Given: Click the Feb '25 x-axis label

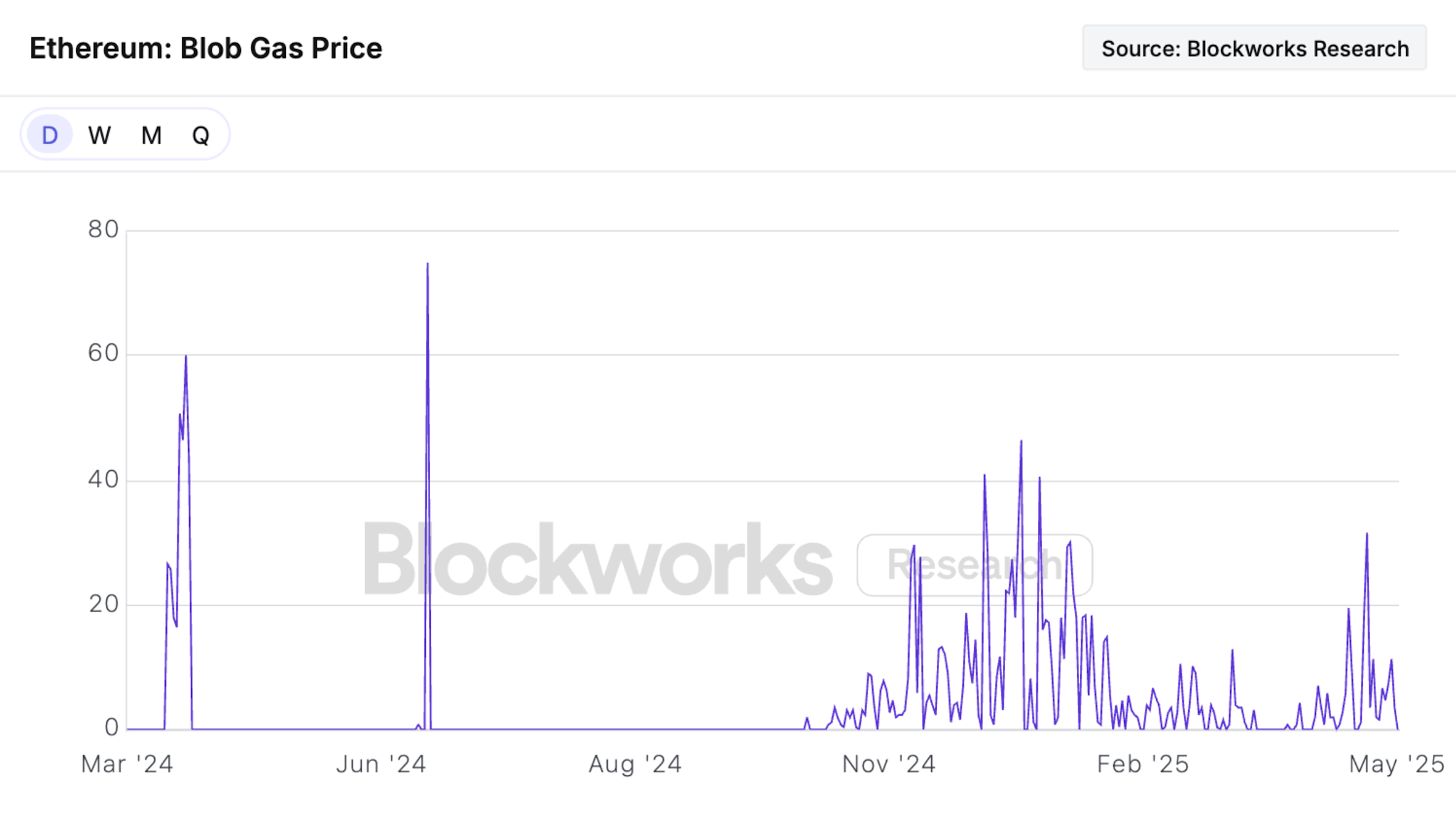Looking at the screenshot, I should coord(1143,764).
